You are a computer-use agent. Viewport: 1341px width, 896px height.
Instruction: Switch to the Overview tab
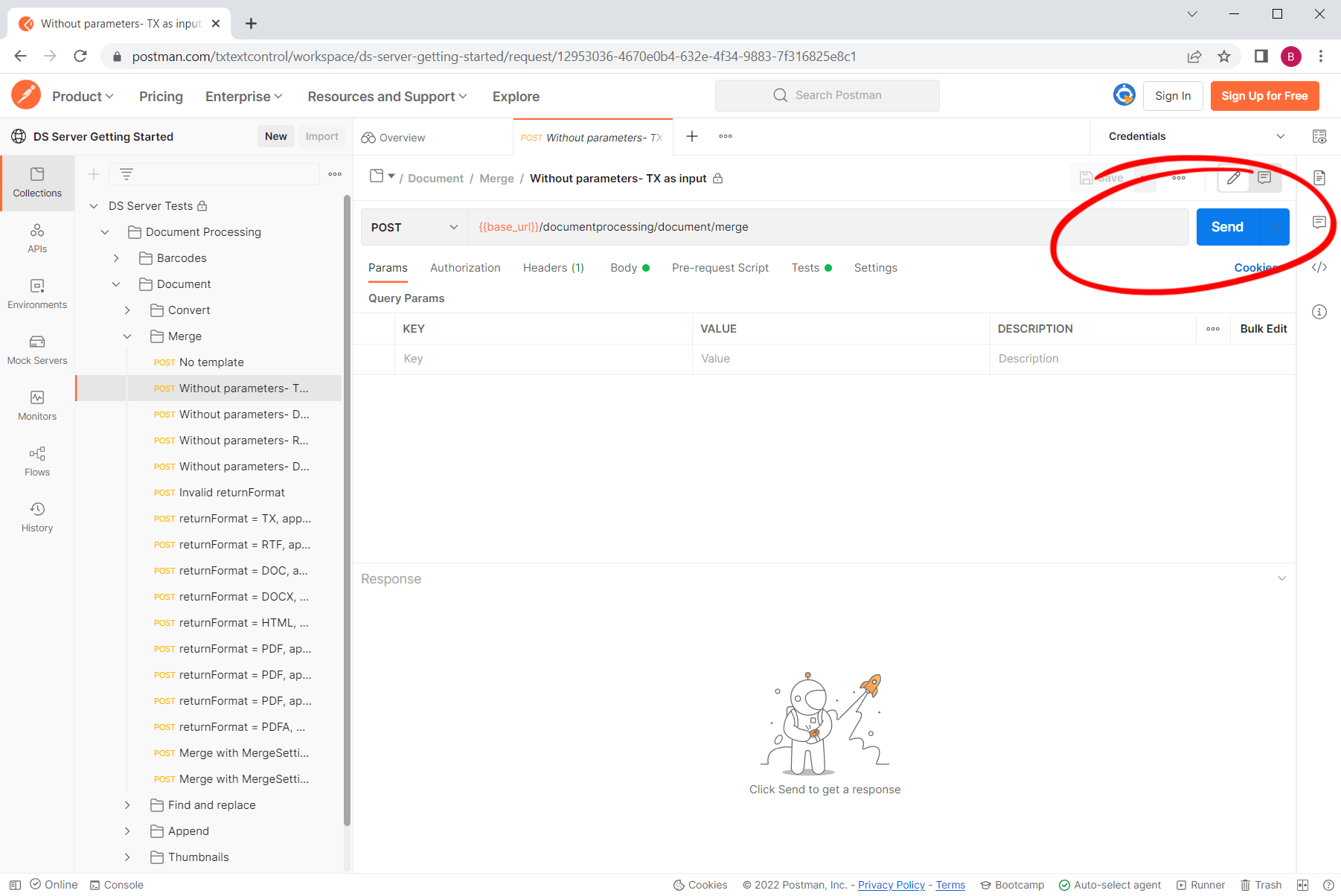394,138
